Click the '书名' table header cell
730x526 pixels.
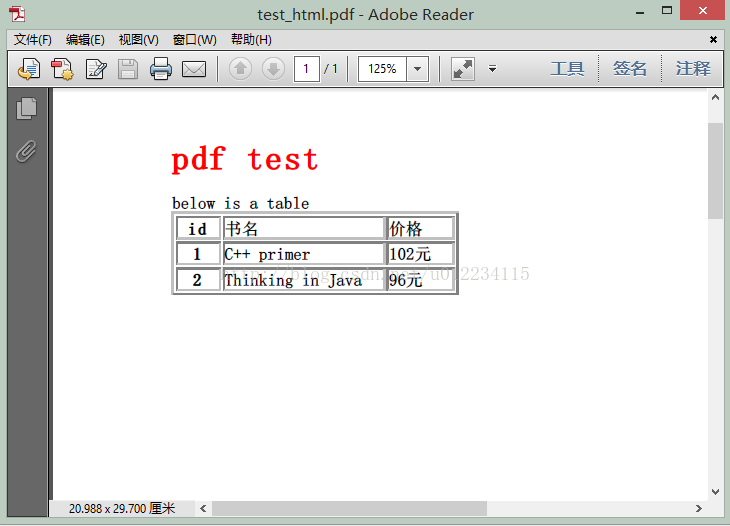tap(304, 229)
